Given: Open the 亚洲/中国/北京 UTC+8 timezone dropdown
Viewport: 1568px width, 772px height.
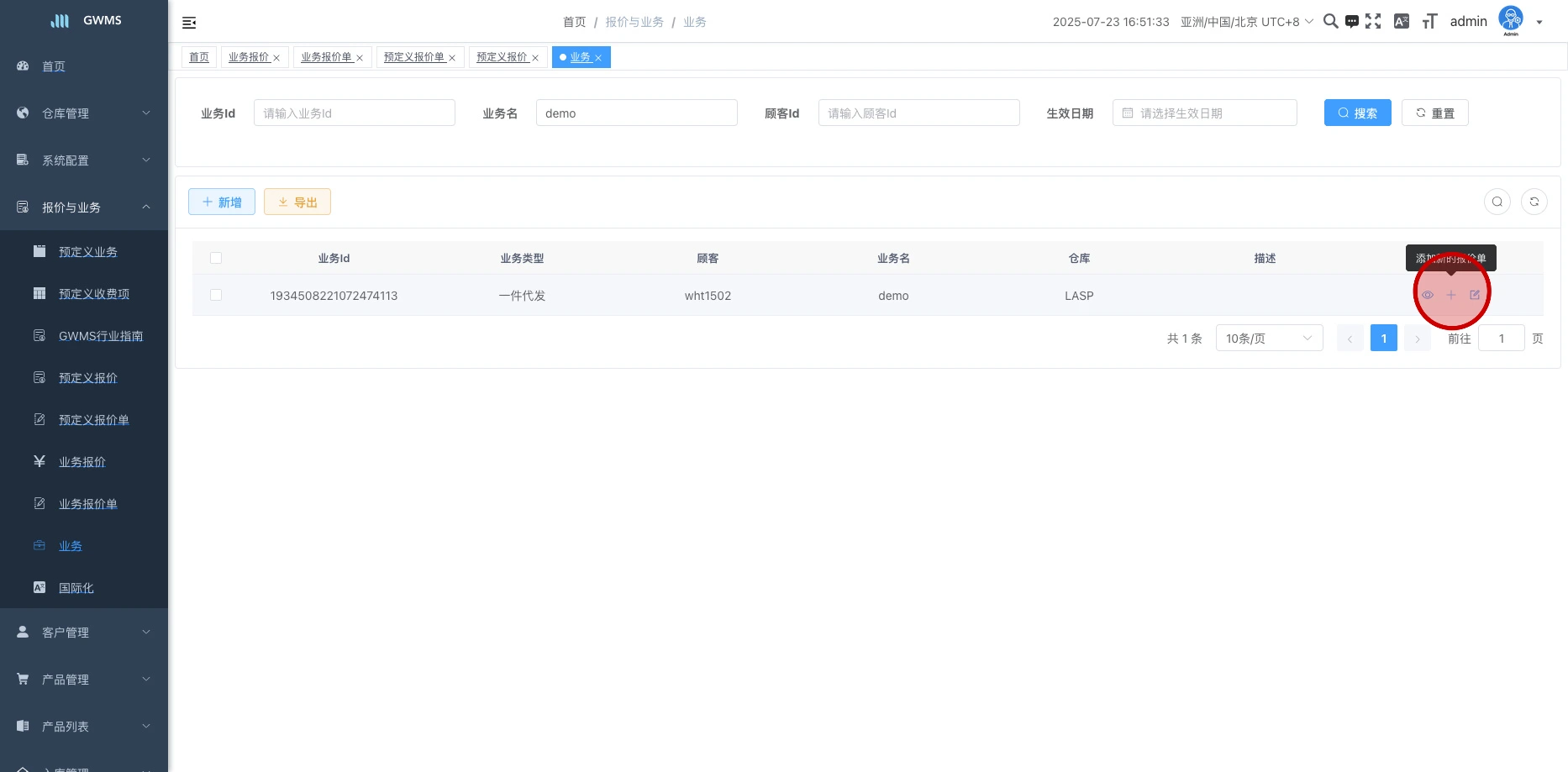Looking at the screenshot, I should pyautogui.click(x=1246, y=22).
